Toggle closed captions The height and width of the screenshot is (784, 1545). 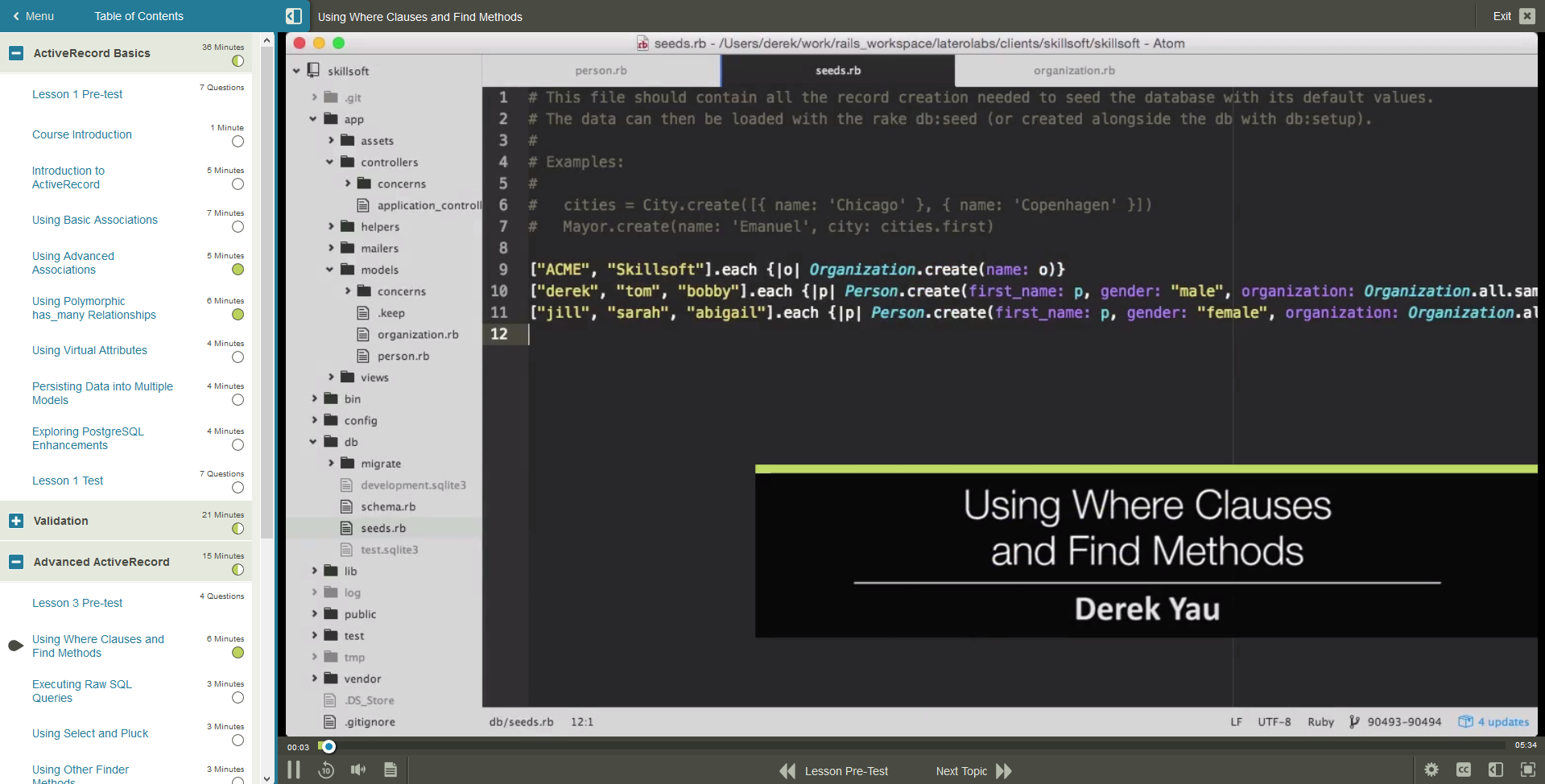point(1464,770)
